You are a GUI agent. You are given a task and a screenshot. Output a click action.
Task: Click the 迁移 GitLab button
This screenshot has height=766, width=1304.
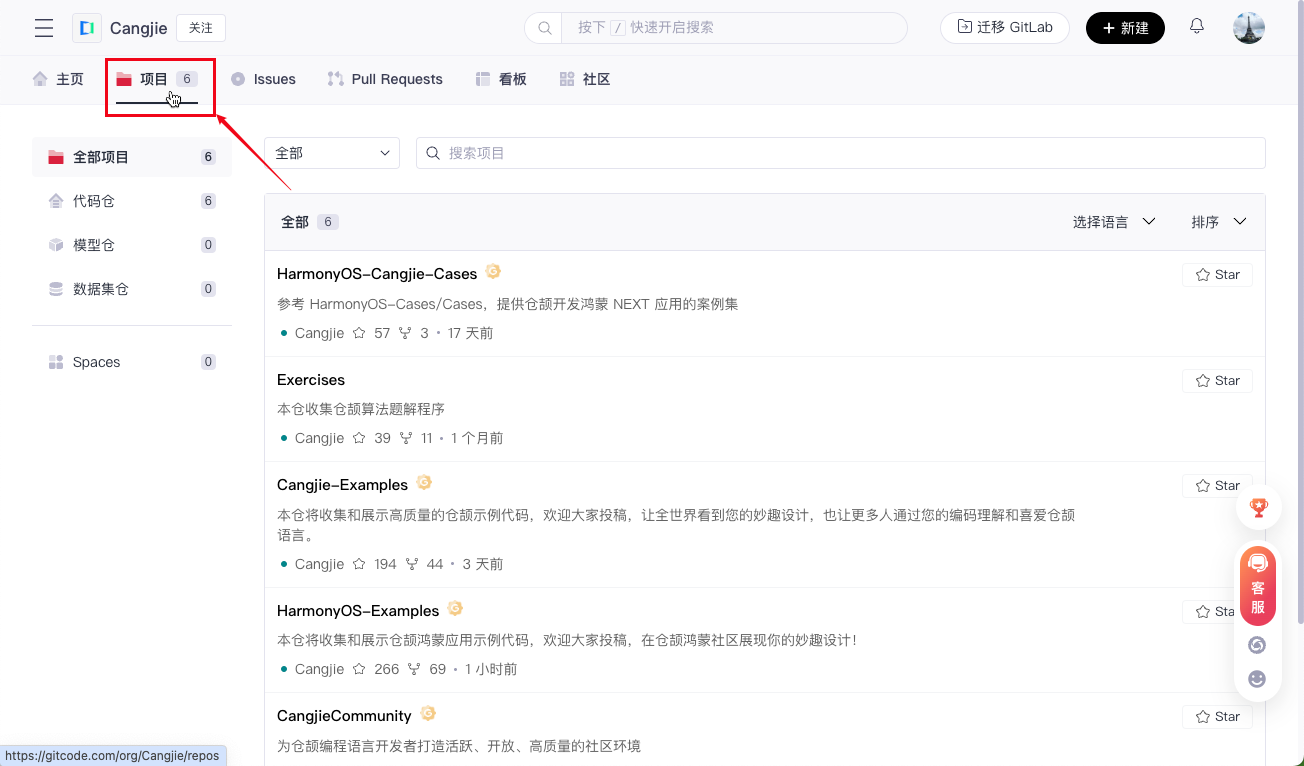click(x=1004, y=28)
